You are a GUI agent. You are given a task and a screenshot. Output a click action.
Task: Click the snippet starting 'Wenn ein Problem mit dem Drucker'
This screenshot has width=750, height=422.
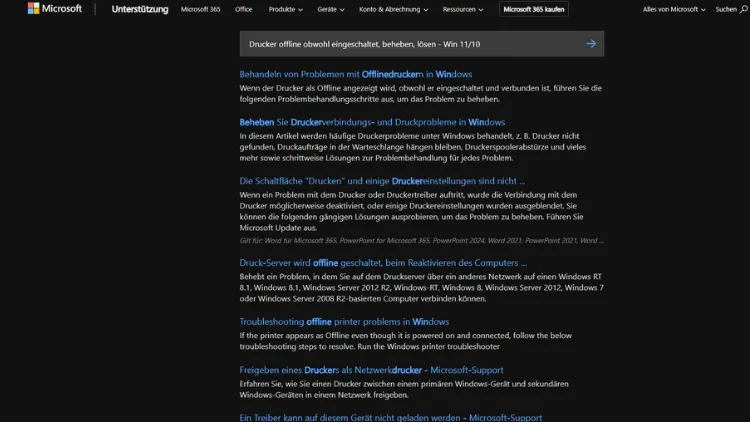pyautogui.click(x=411, y=211)
